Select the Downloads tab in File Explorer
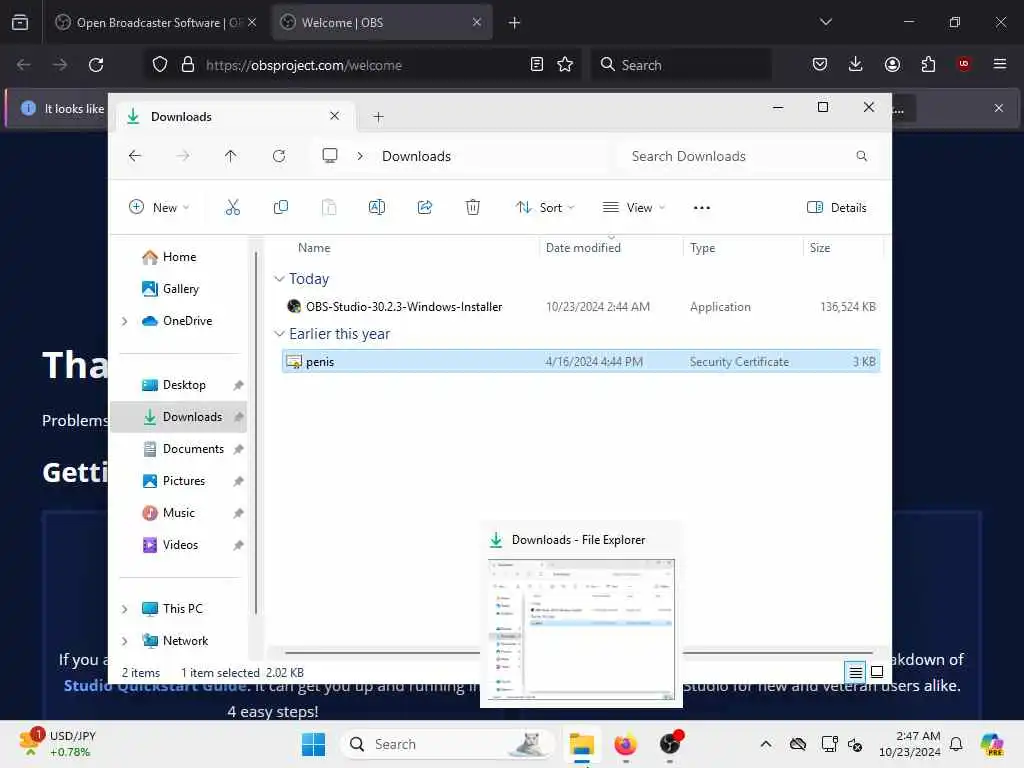1024x768 pixels. pyautogui.click(x=235, y=116)
